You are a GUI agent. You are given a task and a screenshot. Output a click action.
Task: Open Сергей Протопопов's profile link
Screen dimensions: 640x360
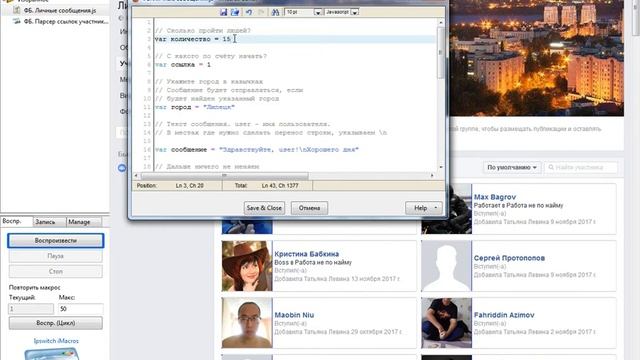pos(509,258)
